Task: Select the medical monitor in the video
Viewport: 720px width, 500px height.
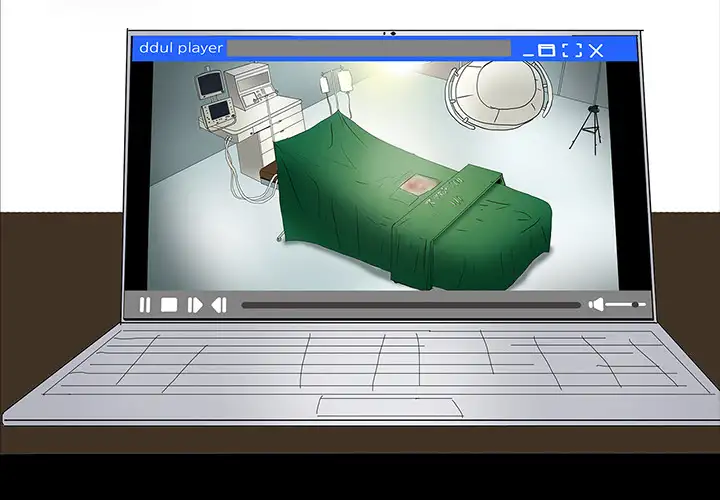Action: tap(212, 85)
